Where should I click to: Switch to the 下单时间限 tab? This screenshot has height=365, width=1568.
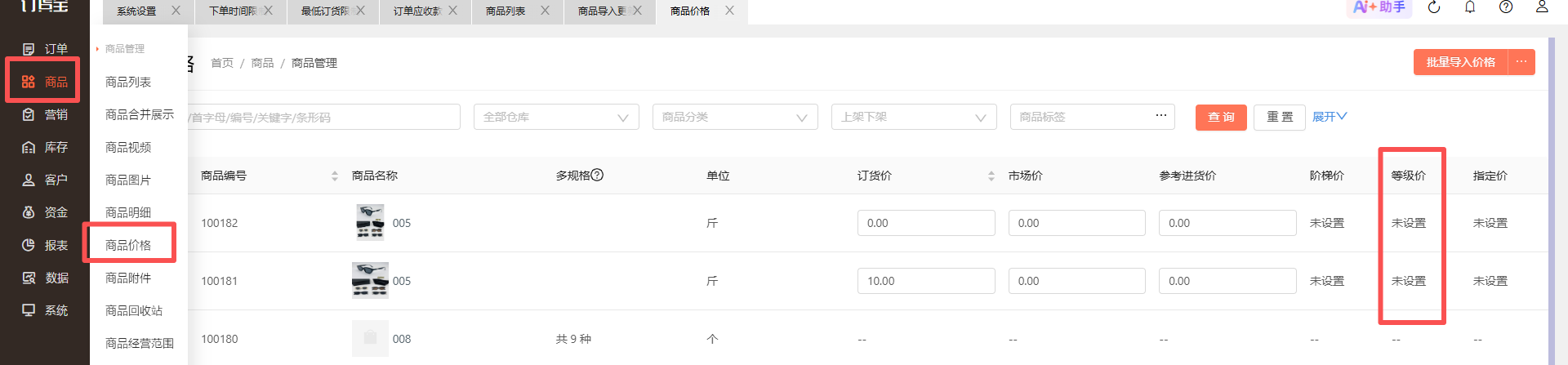[x=233, y=11]
